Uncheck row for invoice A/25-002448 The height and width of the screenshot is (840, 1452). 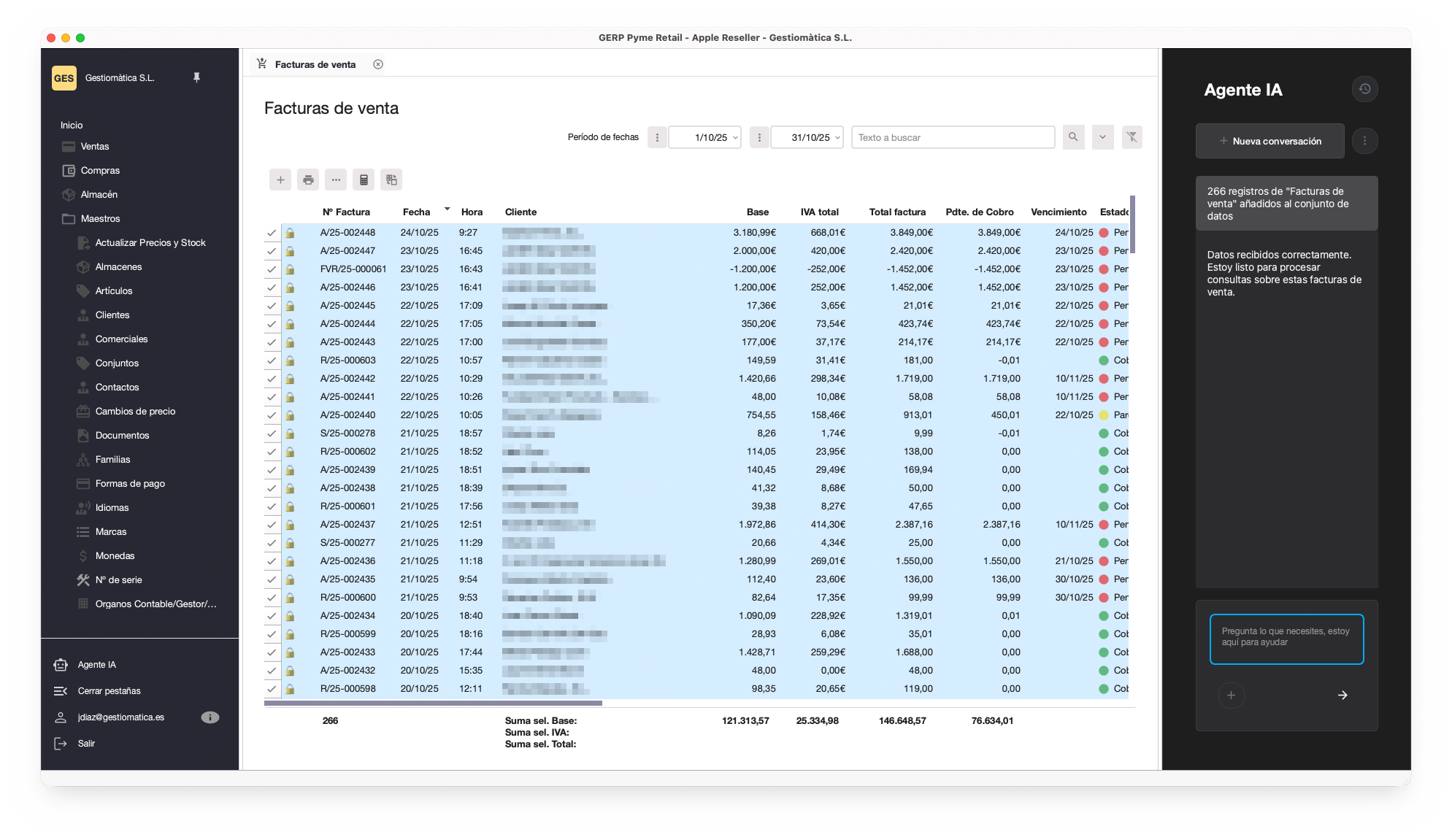[272, 233]
